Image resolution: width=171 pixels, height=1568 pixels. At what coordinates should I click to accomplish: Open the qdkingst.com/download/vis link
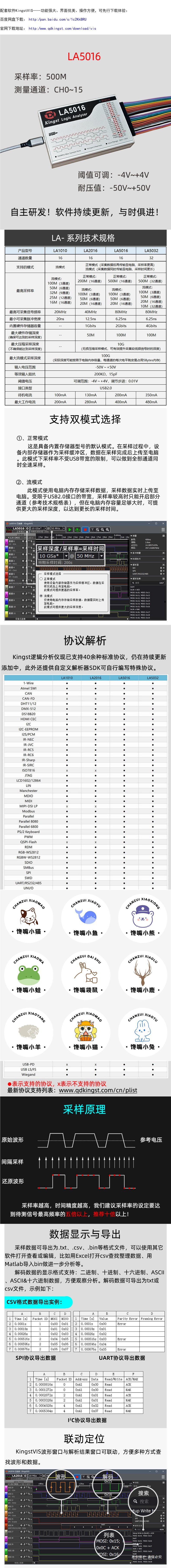point(62,28)
